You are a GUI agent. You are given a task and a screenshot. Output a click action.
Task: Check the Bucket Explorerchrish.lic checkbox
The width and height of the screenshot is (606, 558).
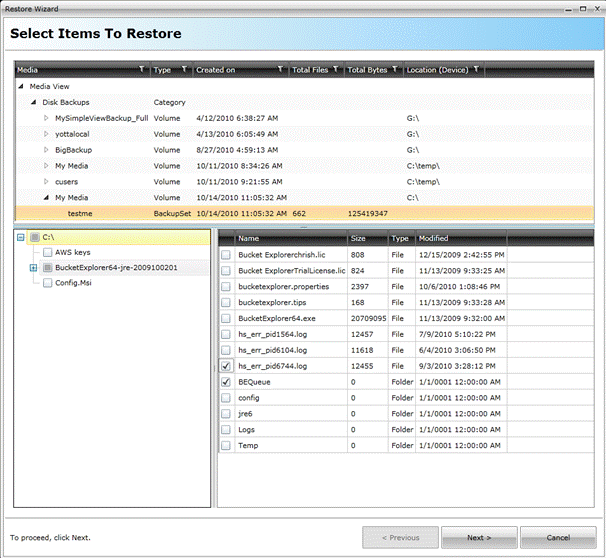(x=226, y=255)
